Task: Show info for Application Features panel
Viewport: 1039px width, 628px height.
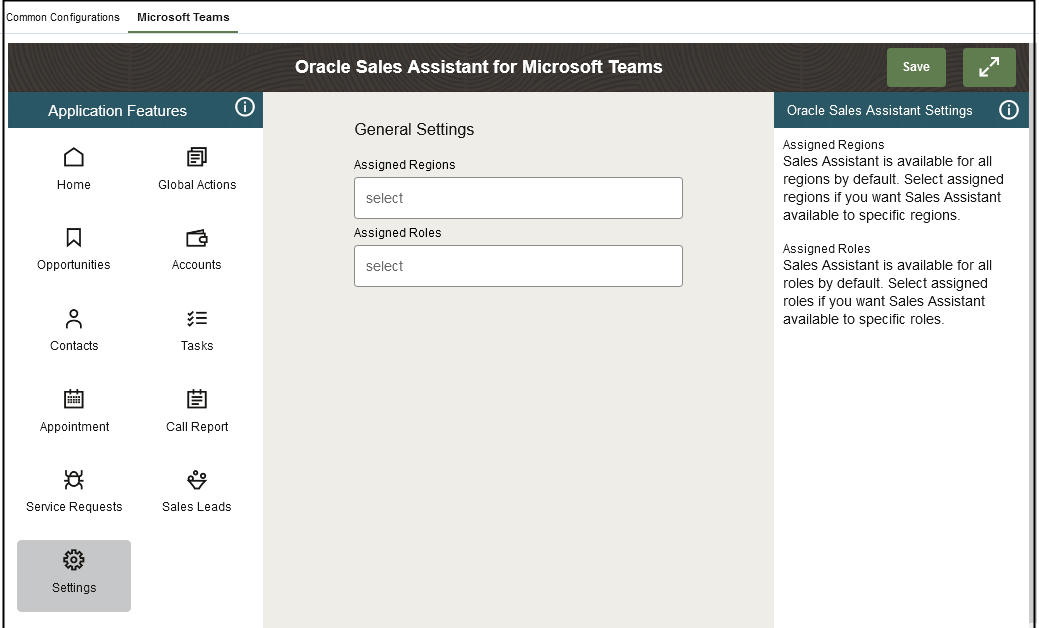Action: click(x=245, y=107)
